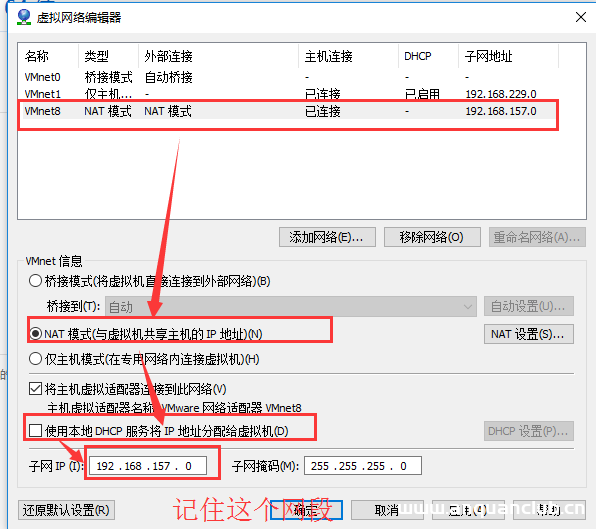Sort by the 名称 column header

49,56
